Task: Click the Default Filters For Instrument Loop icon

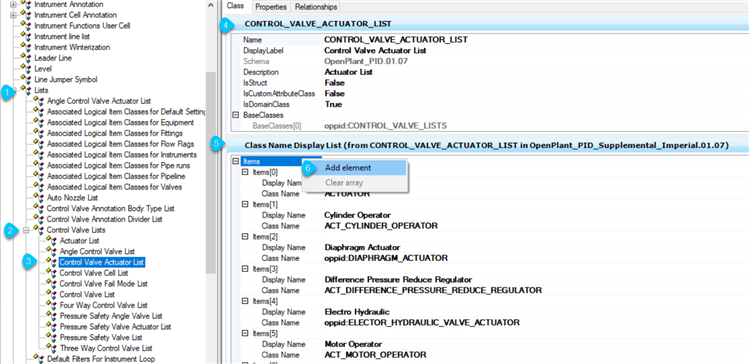Action: [39, 359]
